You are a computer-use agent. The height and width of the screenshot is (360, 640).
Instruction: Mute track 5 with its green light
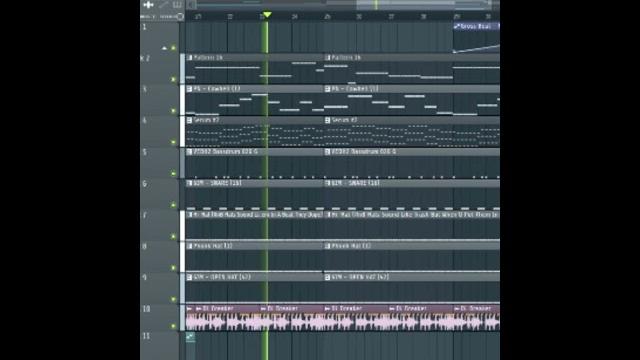click(173, 173)
